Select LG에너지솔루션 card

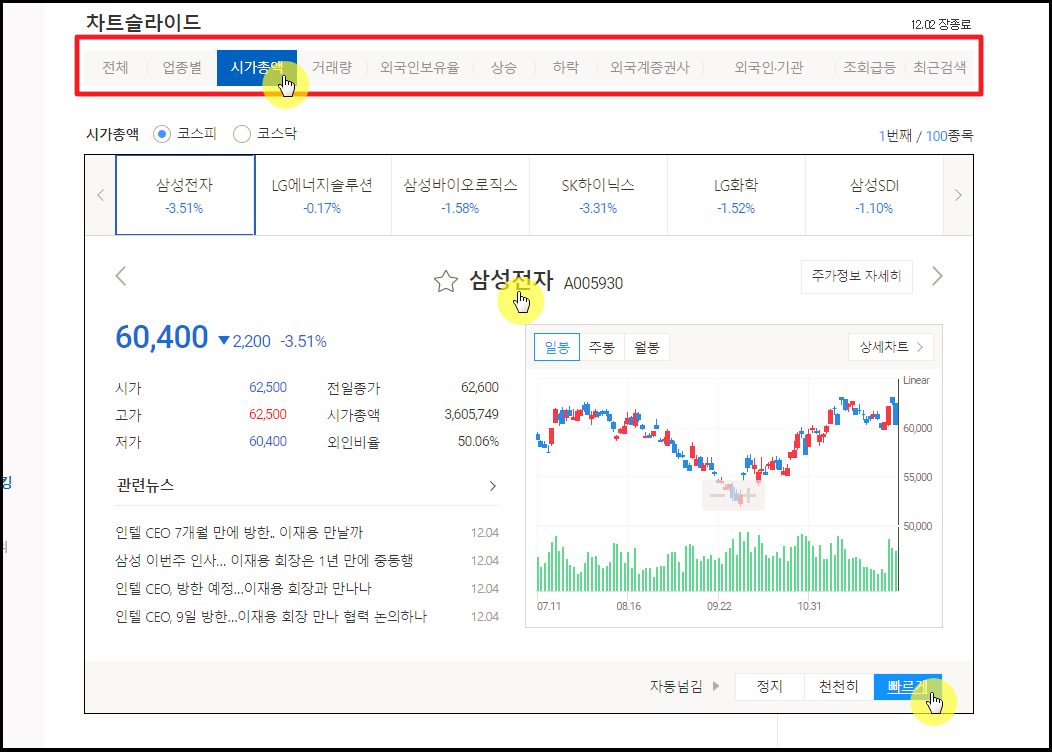pos(323,195)
